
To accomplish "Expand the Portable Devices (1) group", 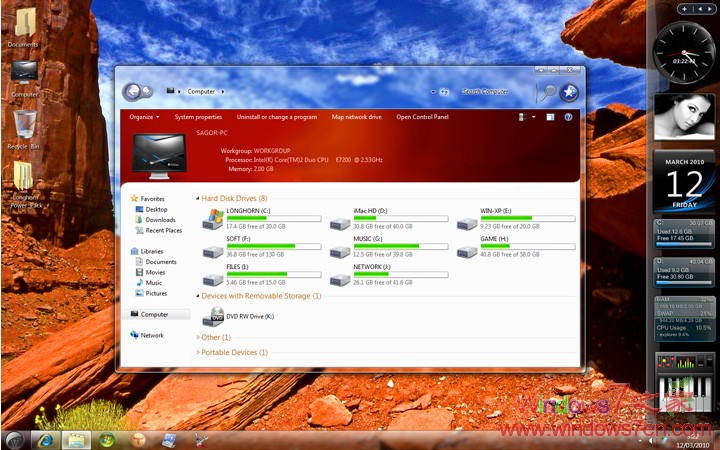I will pos(198,352).
